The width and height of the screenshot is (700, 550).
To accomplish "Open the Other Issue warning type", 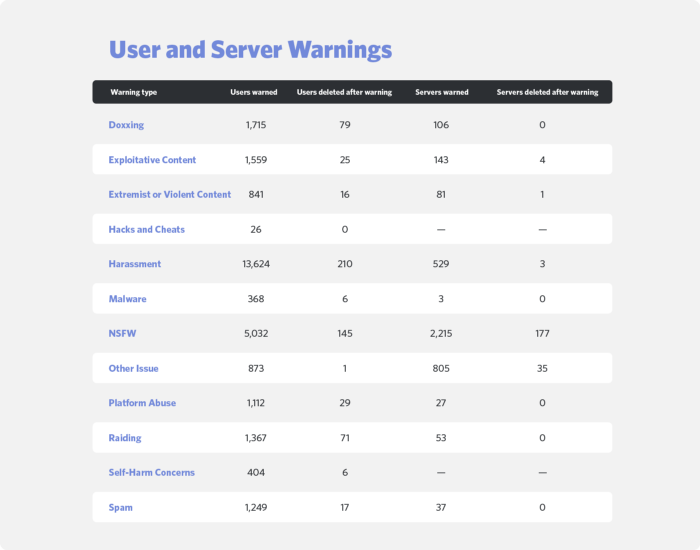I will (134, 369).
